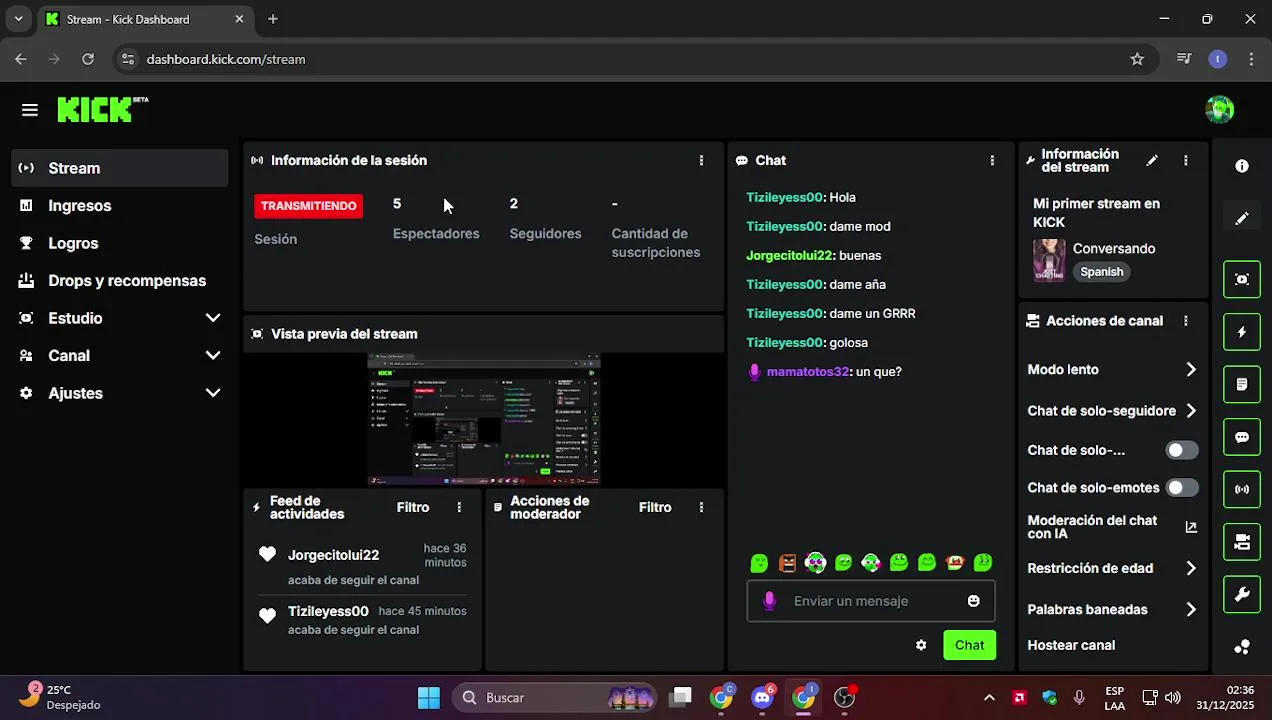Click browser address bar URL
The image size is (1272, 720).
(x=226, y=59)
